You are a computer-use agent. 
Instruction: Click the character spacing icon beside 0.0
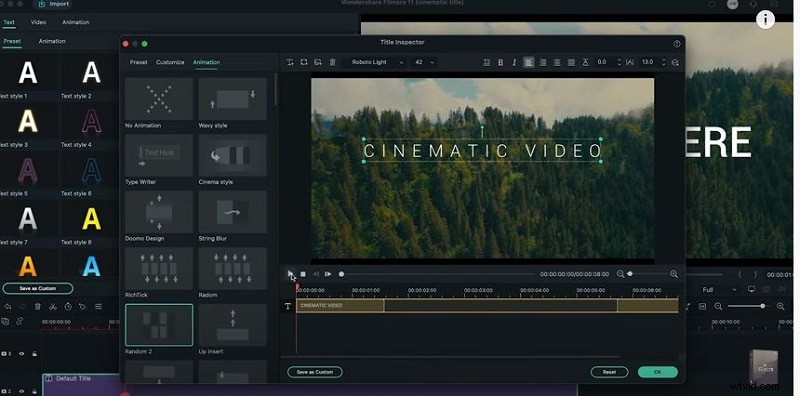(586, 62)
